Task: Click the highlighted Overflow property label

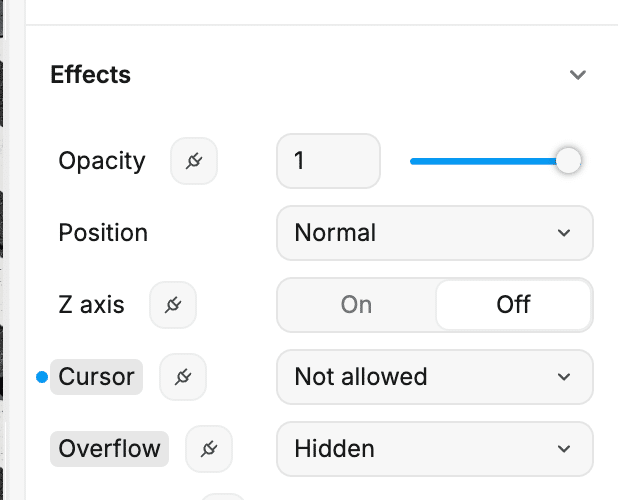Action: click(x=109, y=449)
